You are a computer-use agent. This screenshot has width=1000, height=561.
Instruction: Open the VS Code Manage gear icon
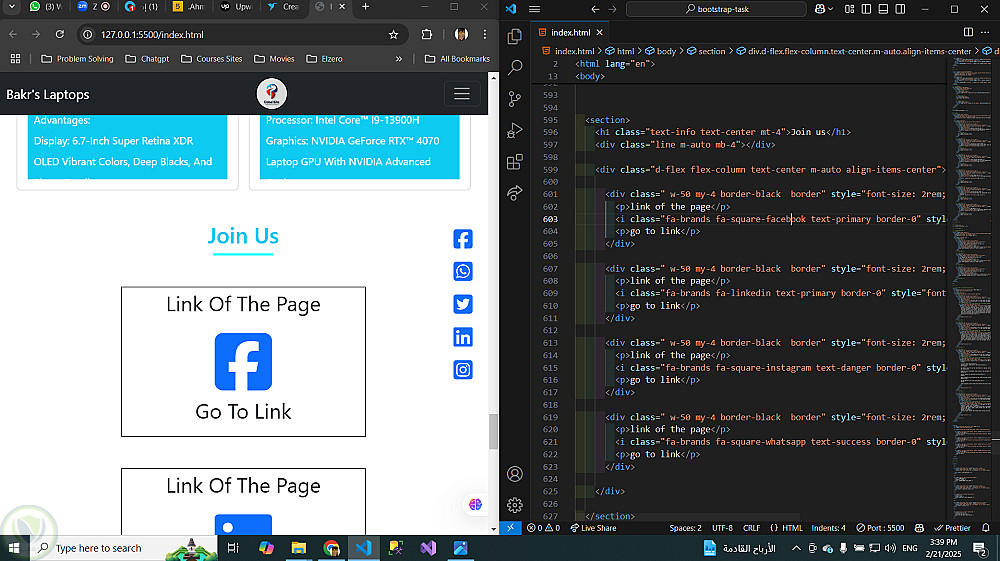pyautogui.click(x=515, y=505)
